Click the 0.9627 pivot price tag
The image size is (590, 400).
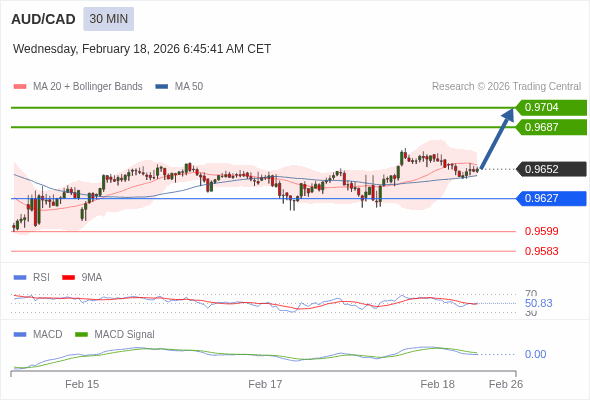[x=551, y=198]
